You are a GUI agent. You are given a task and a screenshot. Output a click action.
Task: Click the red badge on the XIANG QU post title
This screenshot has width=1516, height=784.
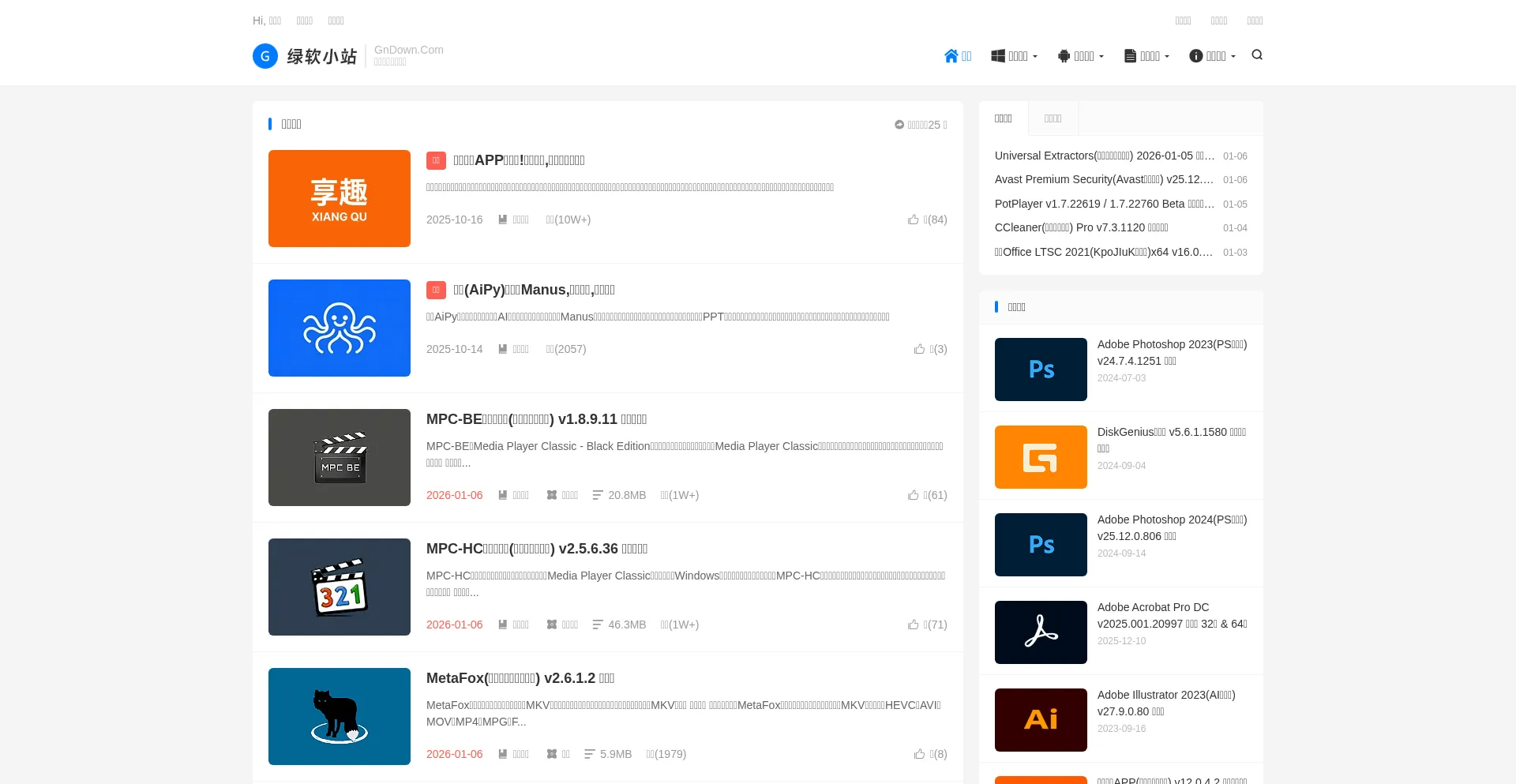click(436, 160)
